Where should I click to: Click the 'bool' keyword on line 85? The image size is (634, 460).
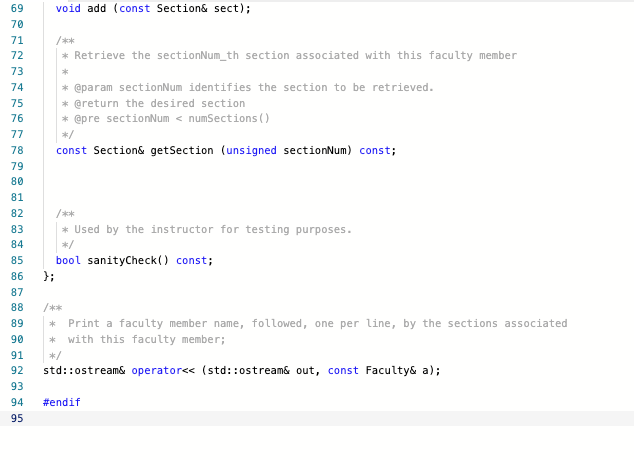(x=68, y=260)
